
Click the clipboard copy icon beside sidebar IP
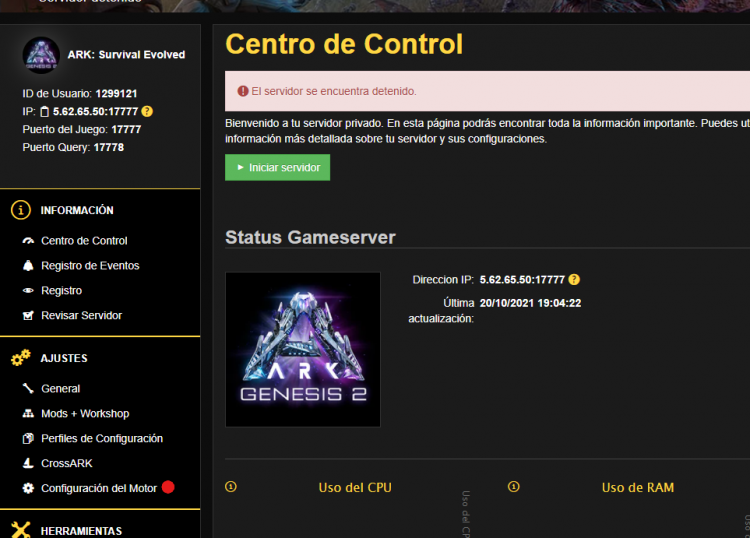click(44, 111)
